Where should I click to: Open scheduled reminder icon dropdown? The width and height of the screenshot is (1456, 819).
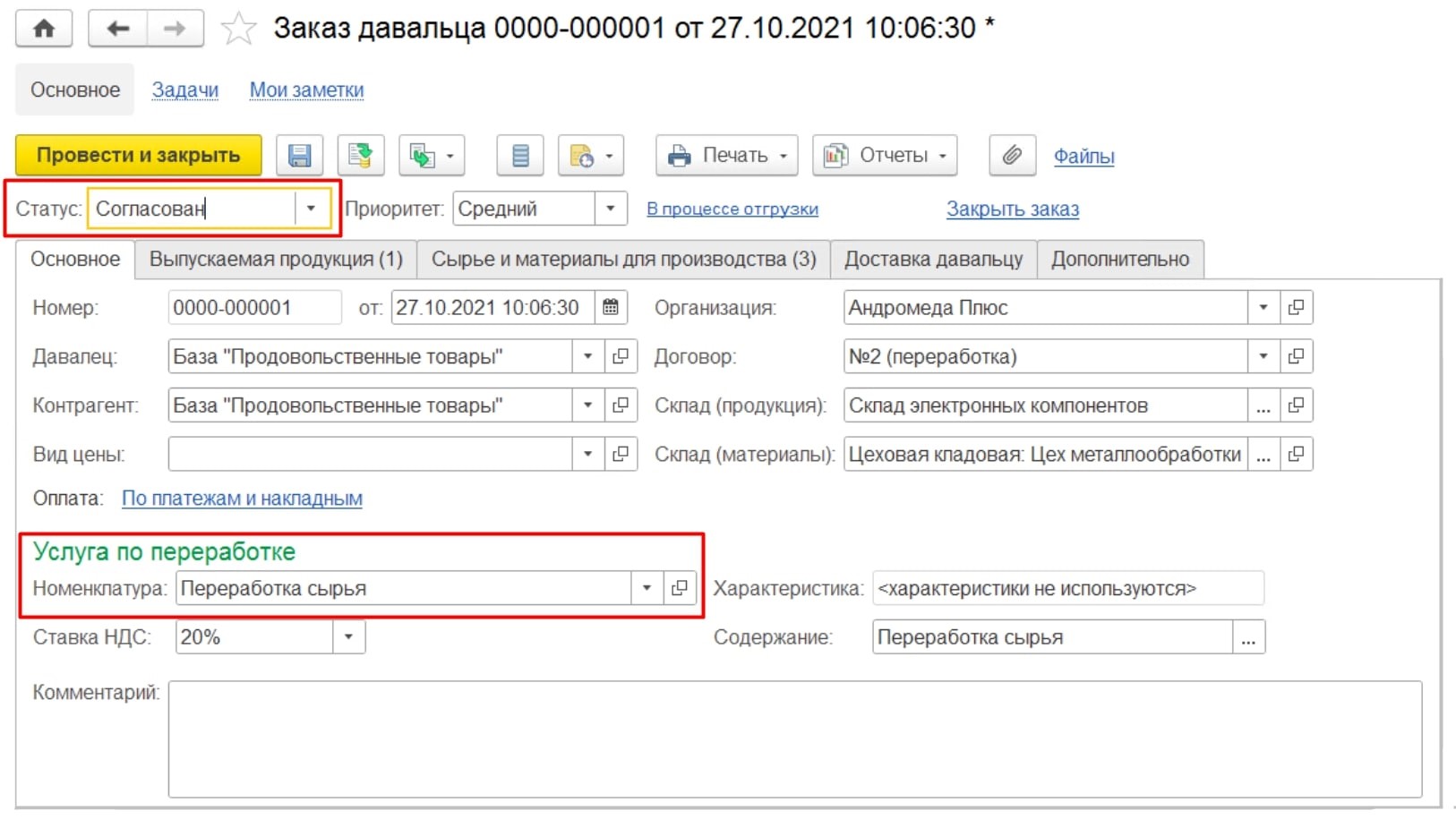click(591, 156)
